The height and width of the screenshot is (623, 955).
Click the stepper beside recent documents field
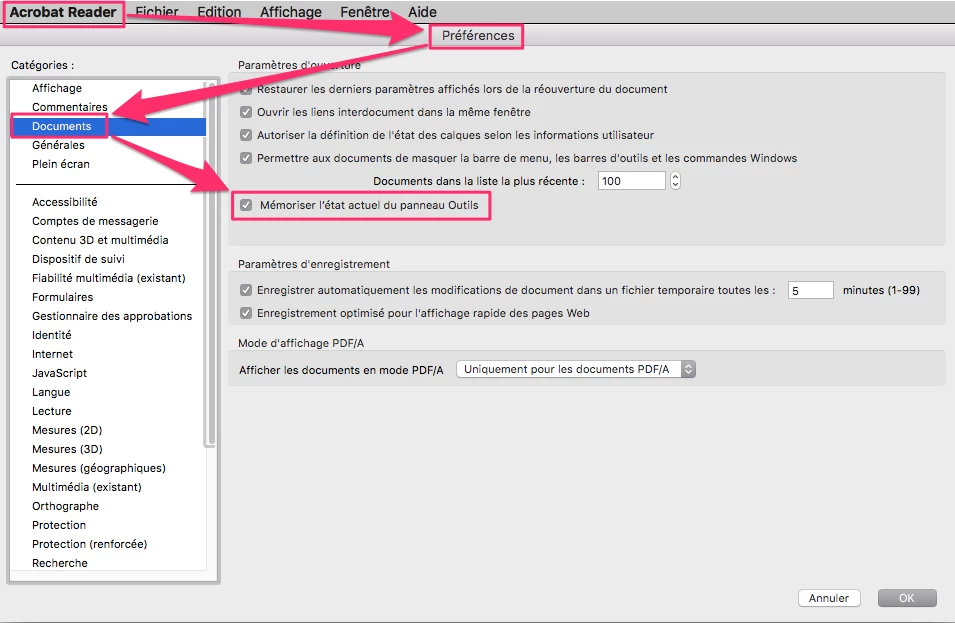point(675,181)
